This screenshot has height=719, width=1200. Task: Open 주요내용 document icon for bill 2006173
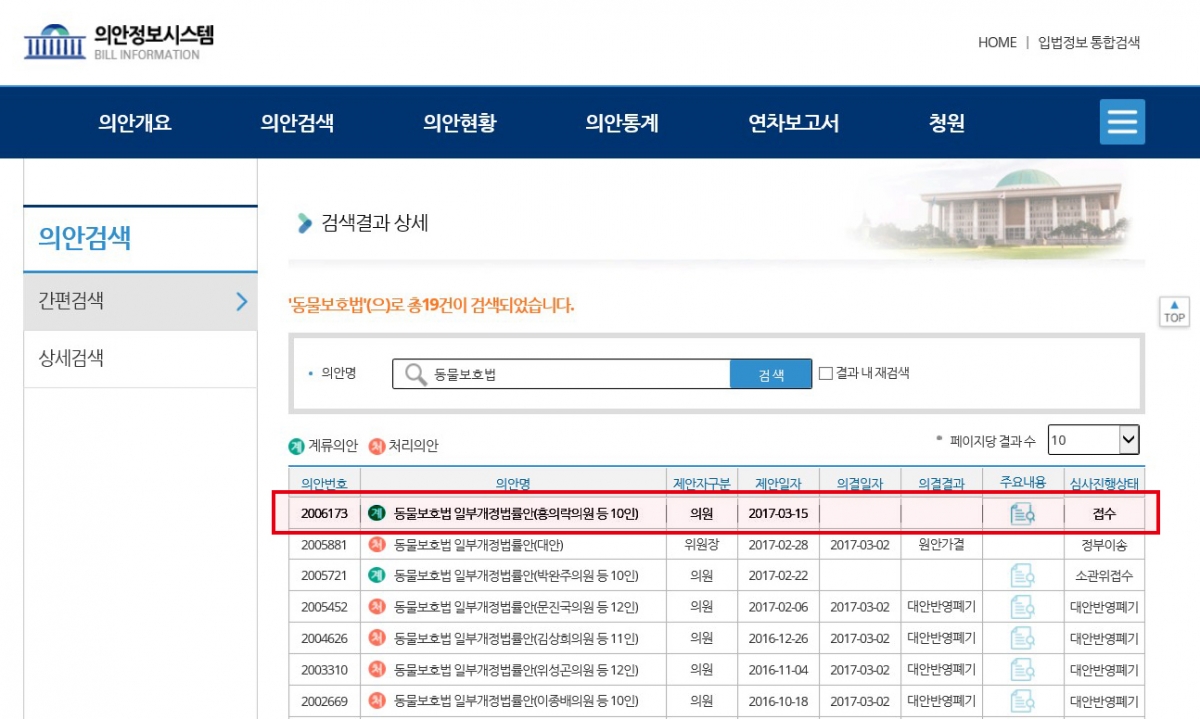coord(1022,514)
